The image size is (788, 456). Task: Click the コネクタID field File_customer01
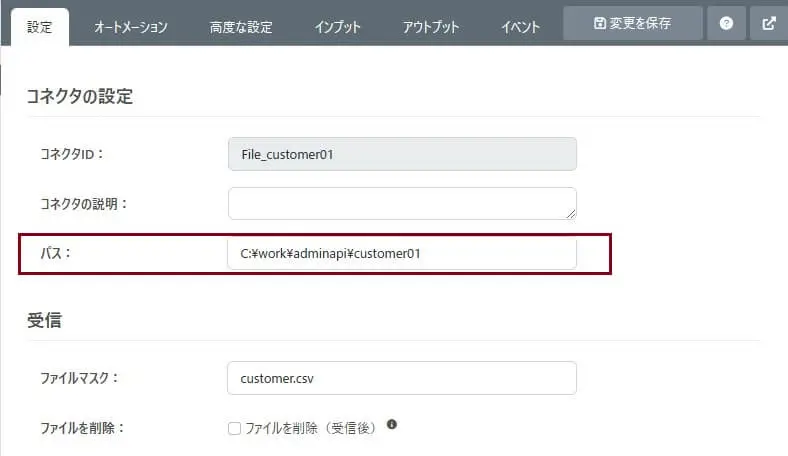[x=402, y=154]
